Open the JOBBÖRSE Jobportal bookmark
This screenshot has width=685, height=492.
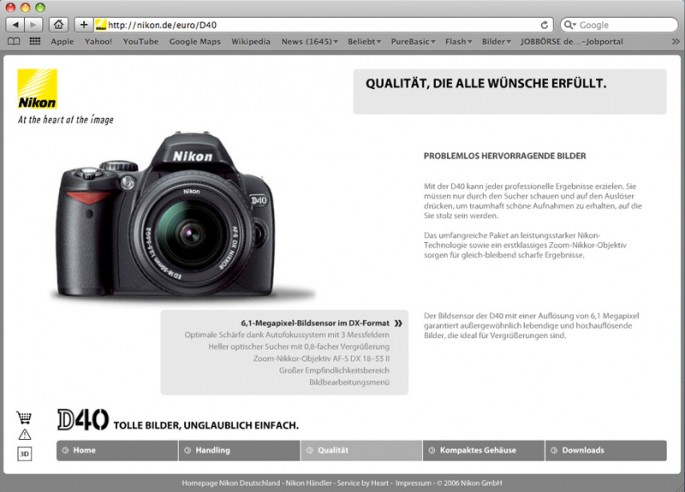[x=572, y=42]
